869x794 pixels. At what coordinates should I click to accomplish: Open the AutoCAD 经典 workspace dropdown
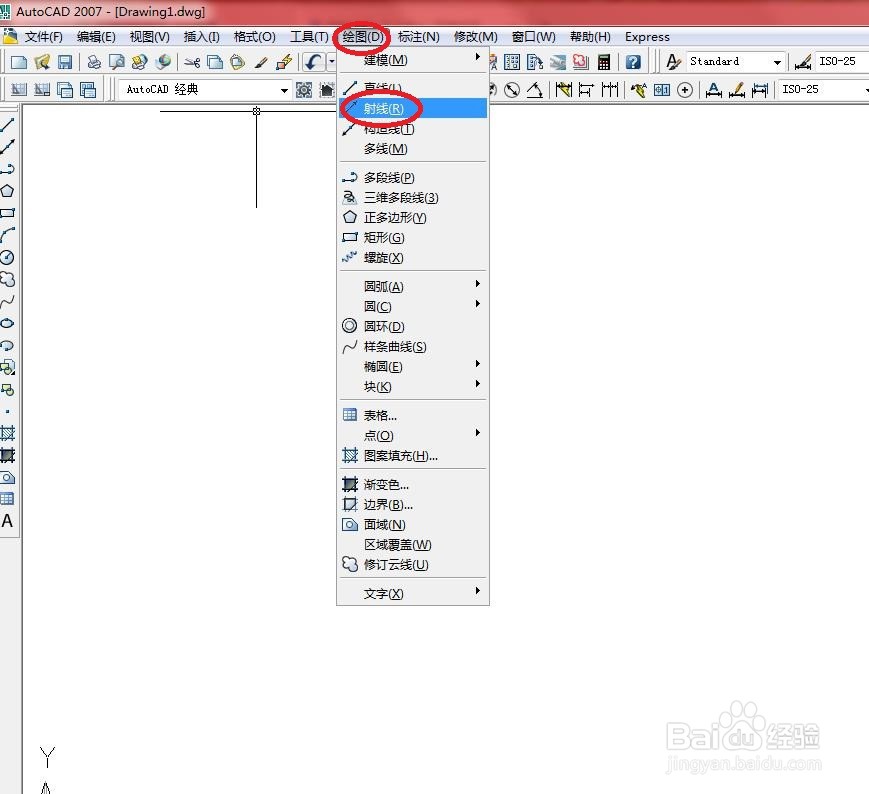click(284, 90)
